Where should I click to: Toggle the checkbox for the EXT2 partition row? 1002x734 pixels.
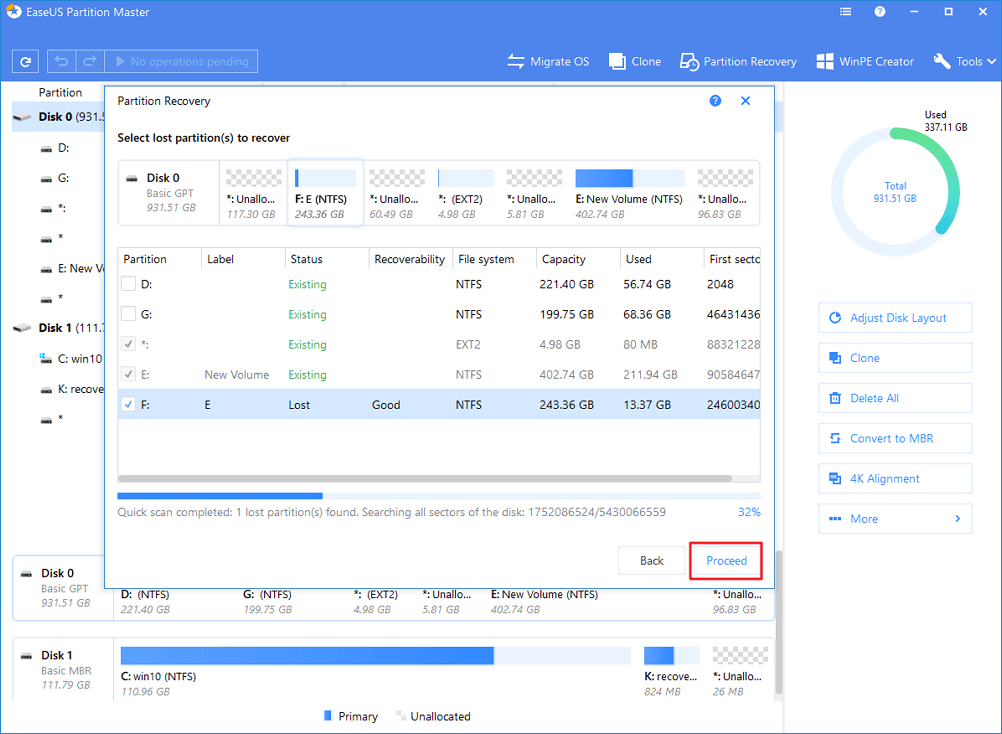click(x=128, y=344)
